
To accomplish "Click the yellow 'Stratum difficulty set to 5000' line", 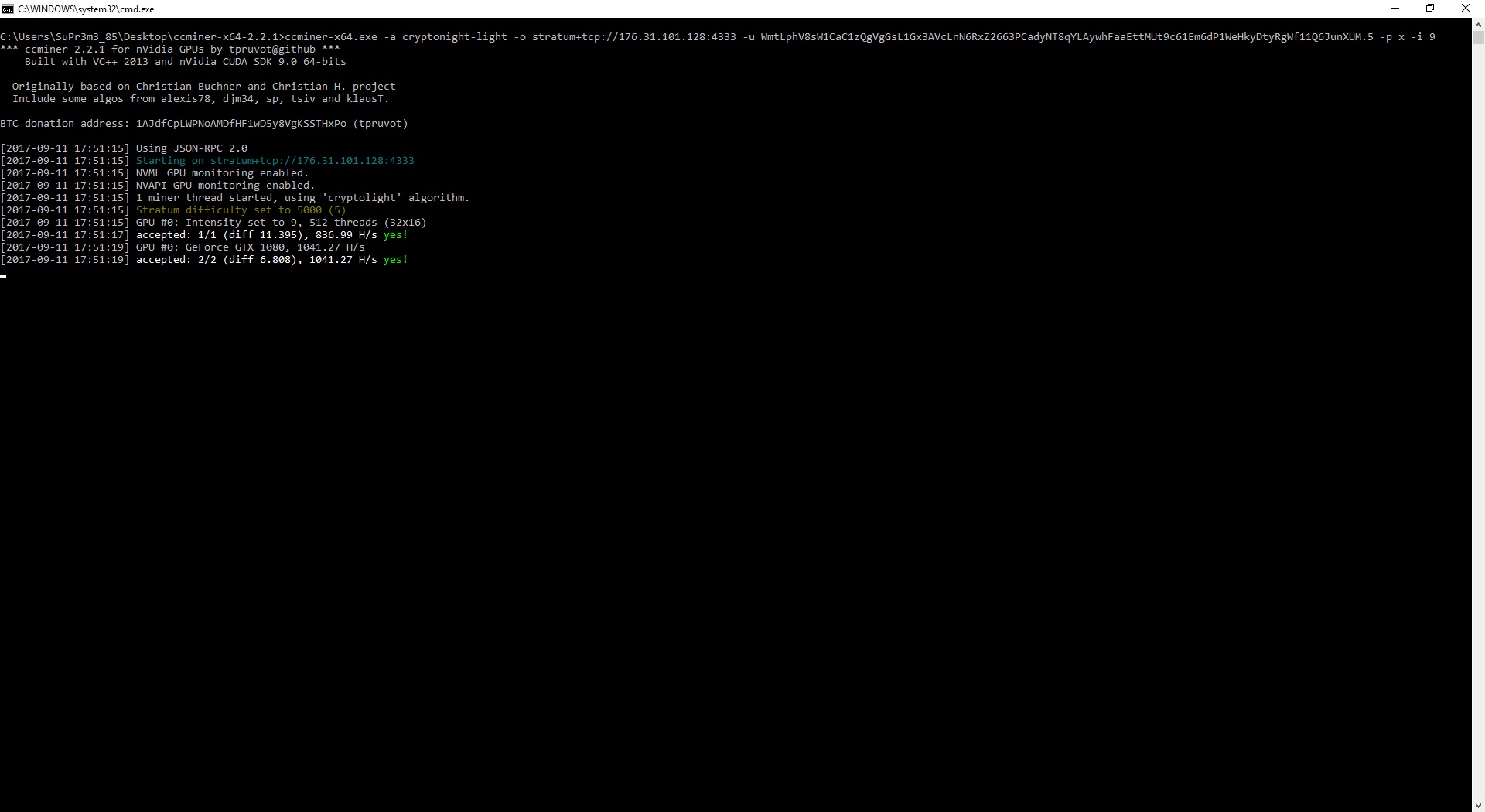I will click(241, 210).
